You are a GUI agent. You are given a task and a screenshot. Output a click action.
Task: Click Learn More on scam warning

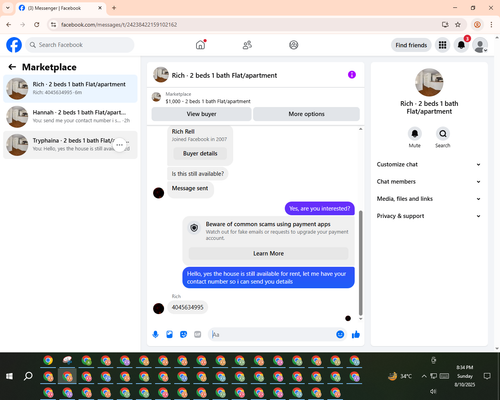[x=268, y=253]
